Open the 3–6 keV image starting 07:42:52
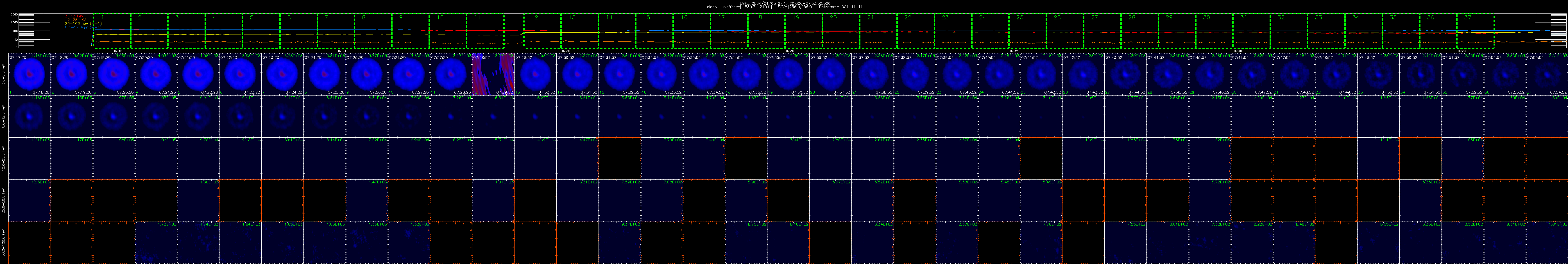 point(1084,74)
